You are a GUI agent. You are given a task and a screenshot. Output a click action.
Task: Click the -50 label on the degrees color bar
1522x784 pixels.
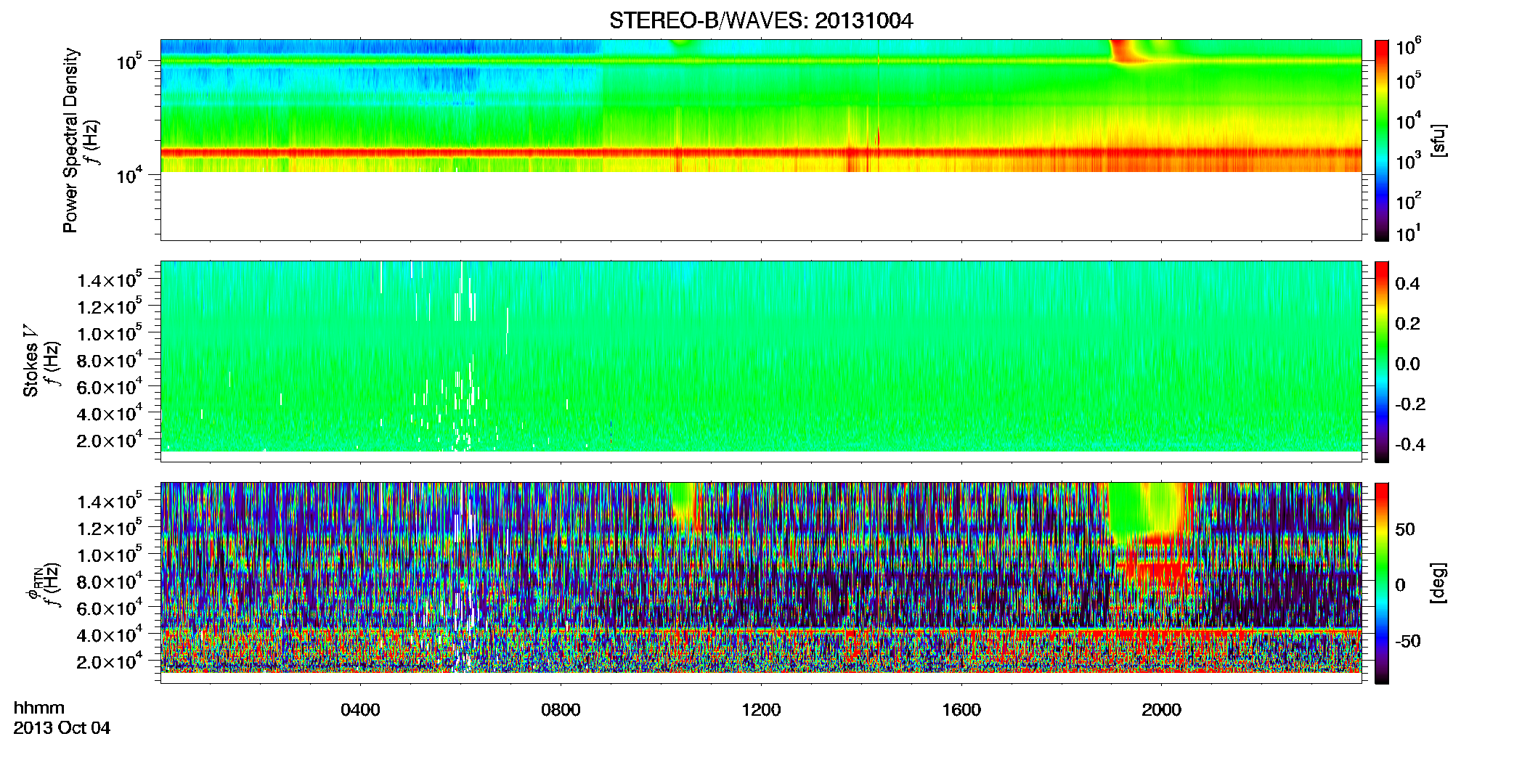[x=1407, y=641]
